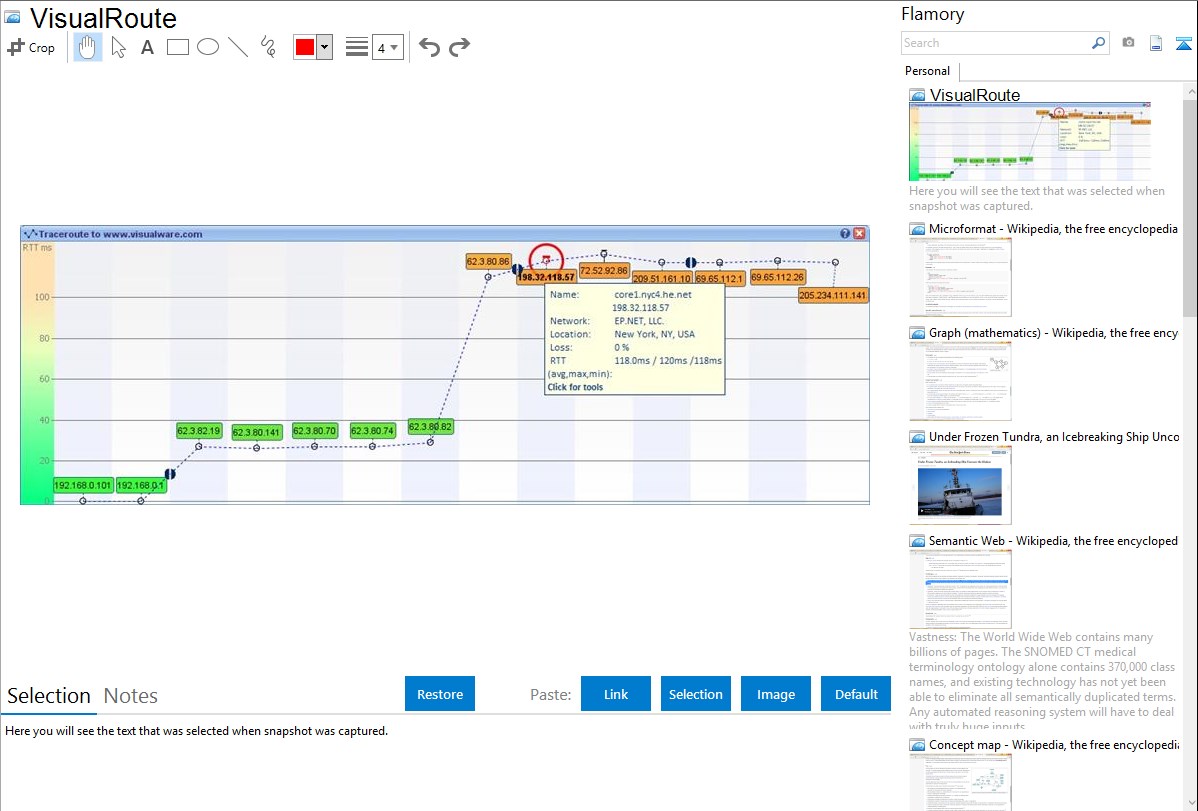Click the snapshot icon beside VisualRoute list entry

(917, 96)
